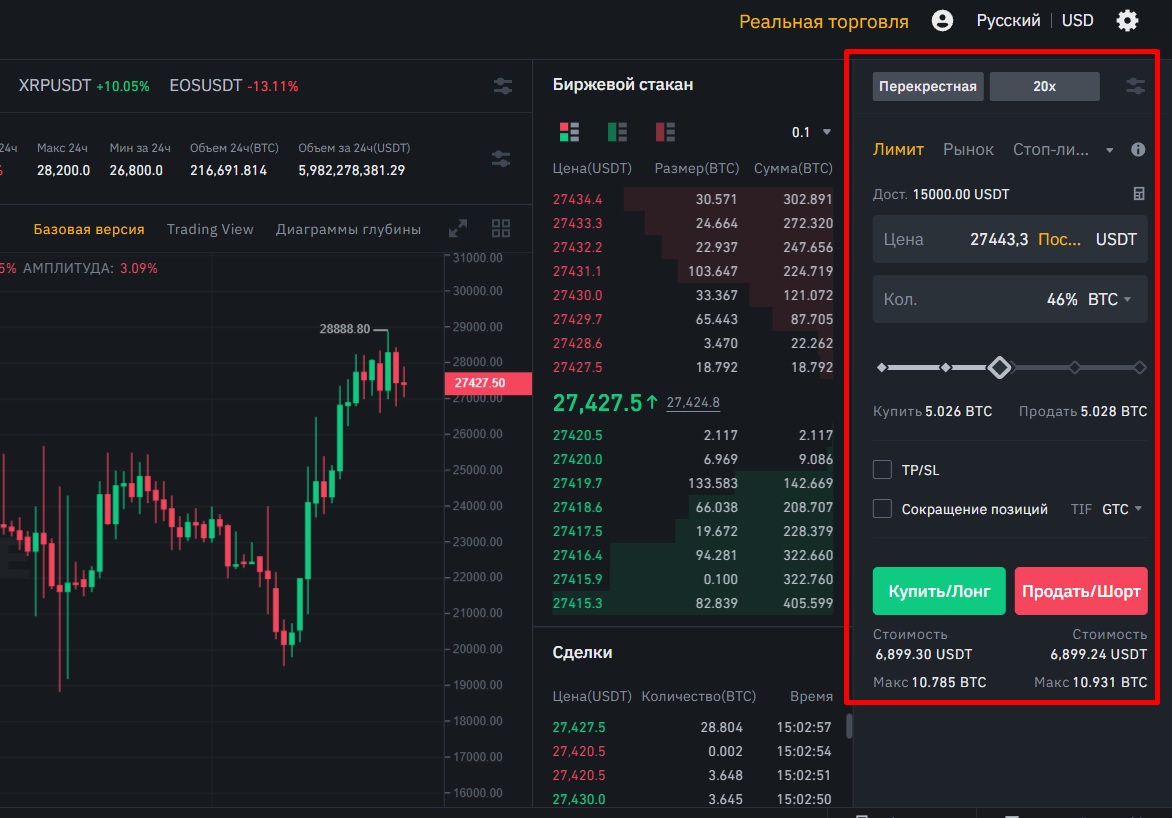
Task: Toggle Перекрестная margin mode
Action: pyautogui.click(x=927, y=86)
